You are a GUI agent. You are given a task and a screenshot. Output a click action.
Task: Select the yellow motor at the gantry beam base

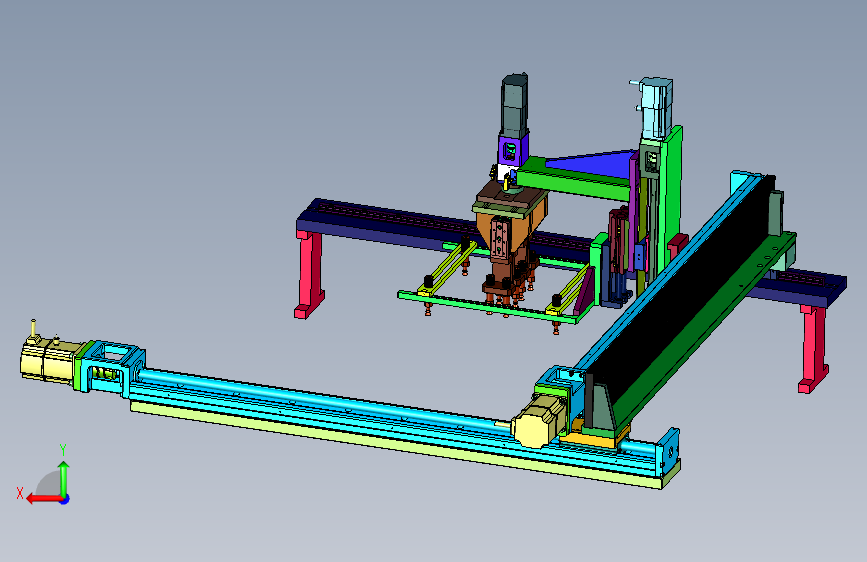pos(538,423)
